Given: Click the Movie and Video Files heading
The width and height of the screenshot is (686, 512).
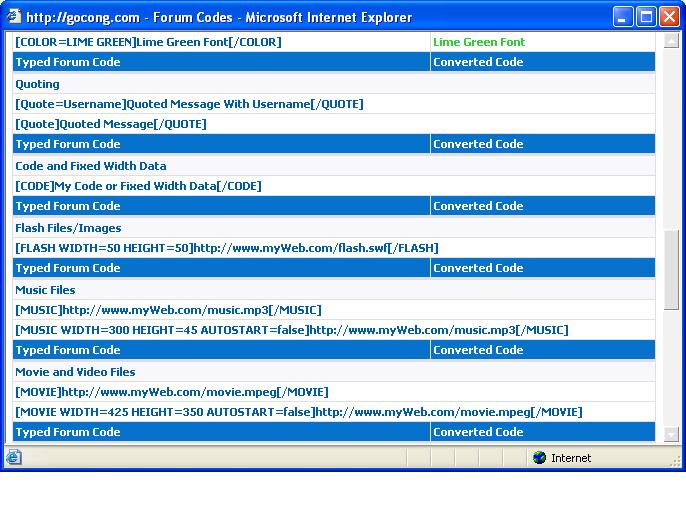Looking at the screenshot, I should point(73,372).
